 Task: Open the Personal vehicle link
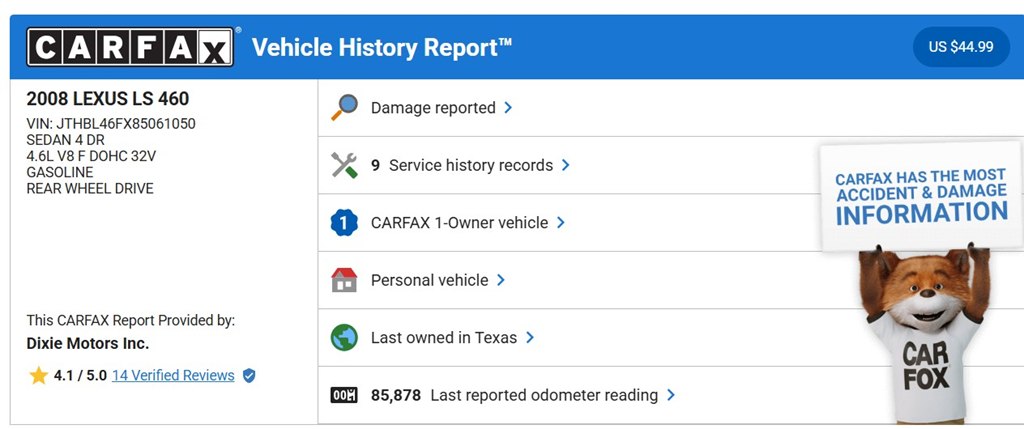429,280
